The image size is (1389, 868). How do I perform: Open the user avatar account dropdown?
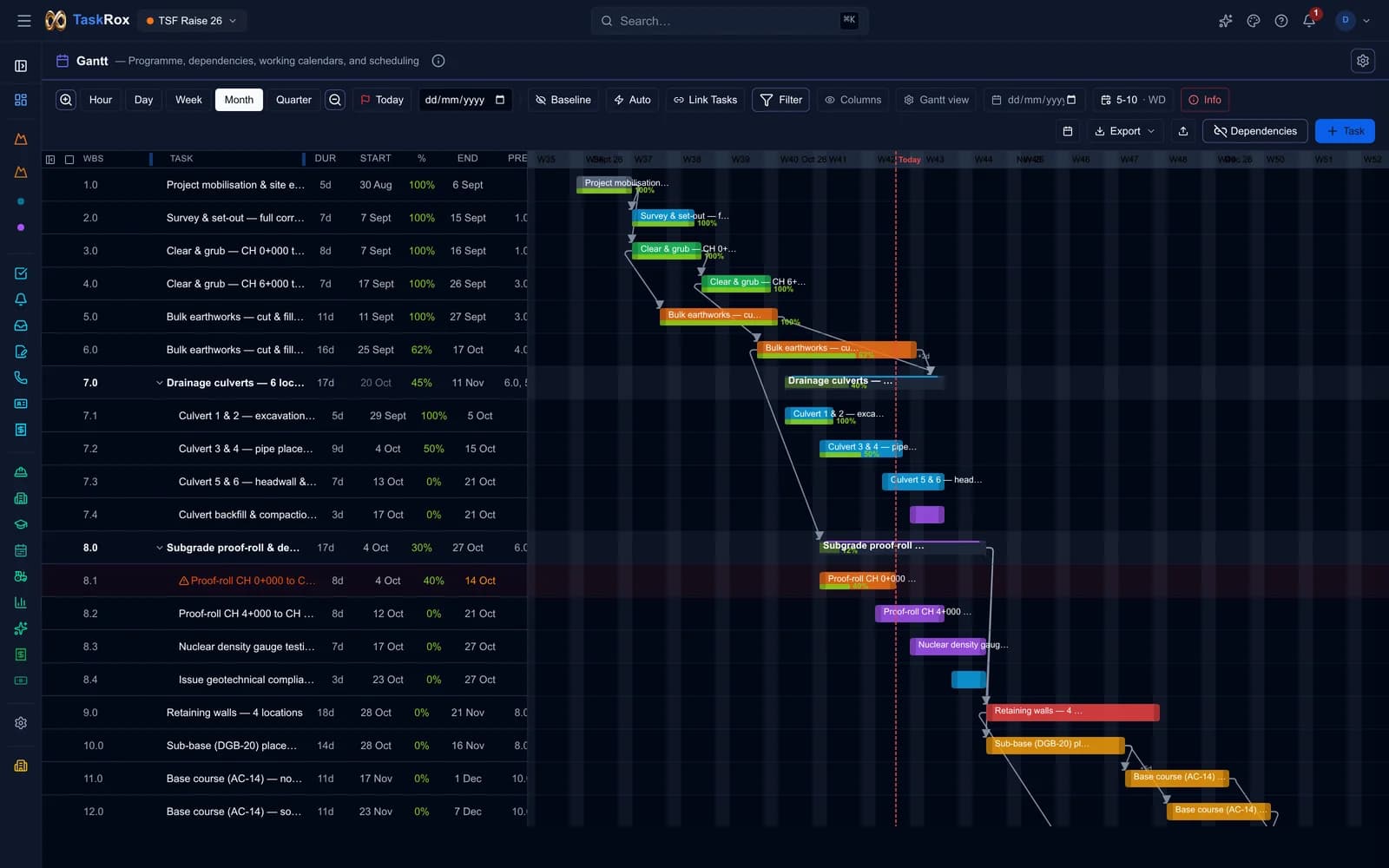tap(1353, 21)
